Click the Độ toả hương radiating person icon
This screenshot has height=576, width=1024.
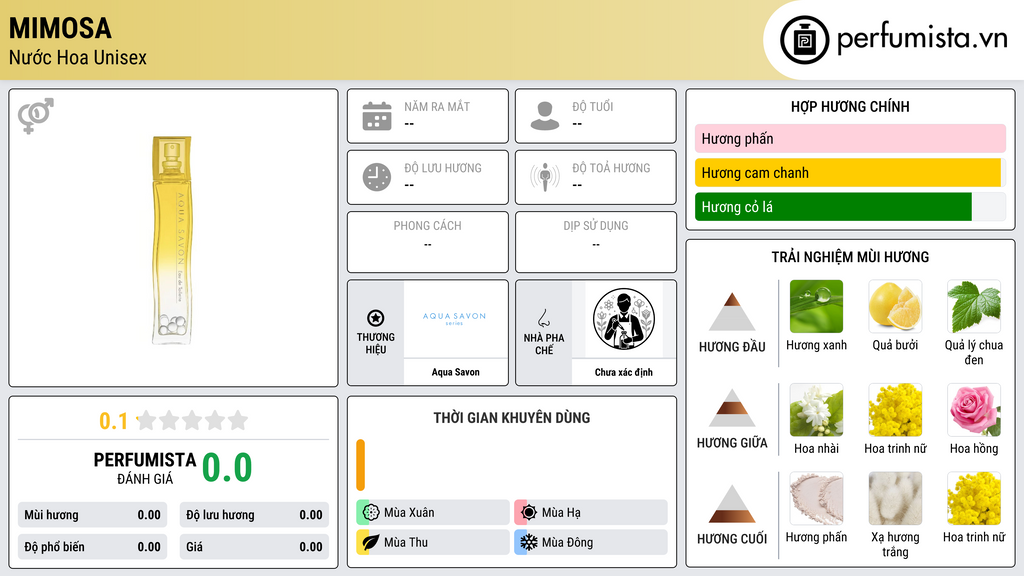point(545,177)
